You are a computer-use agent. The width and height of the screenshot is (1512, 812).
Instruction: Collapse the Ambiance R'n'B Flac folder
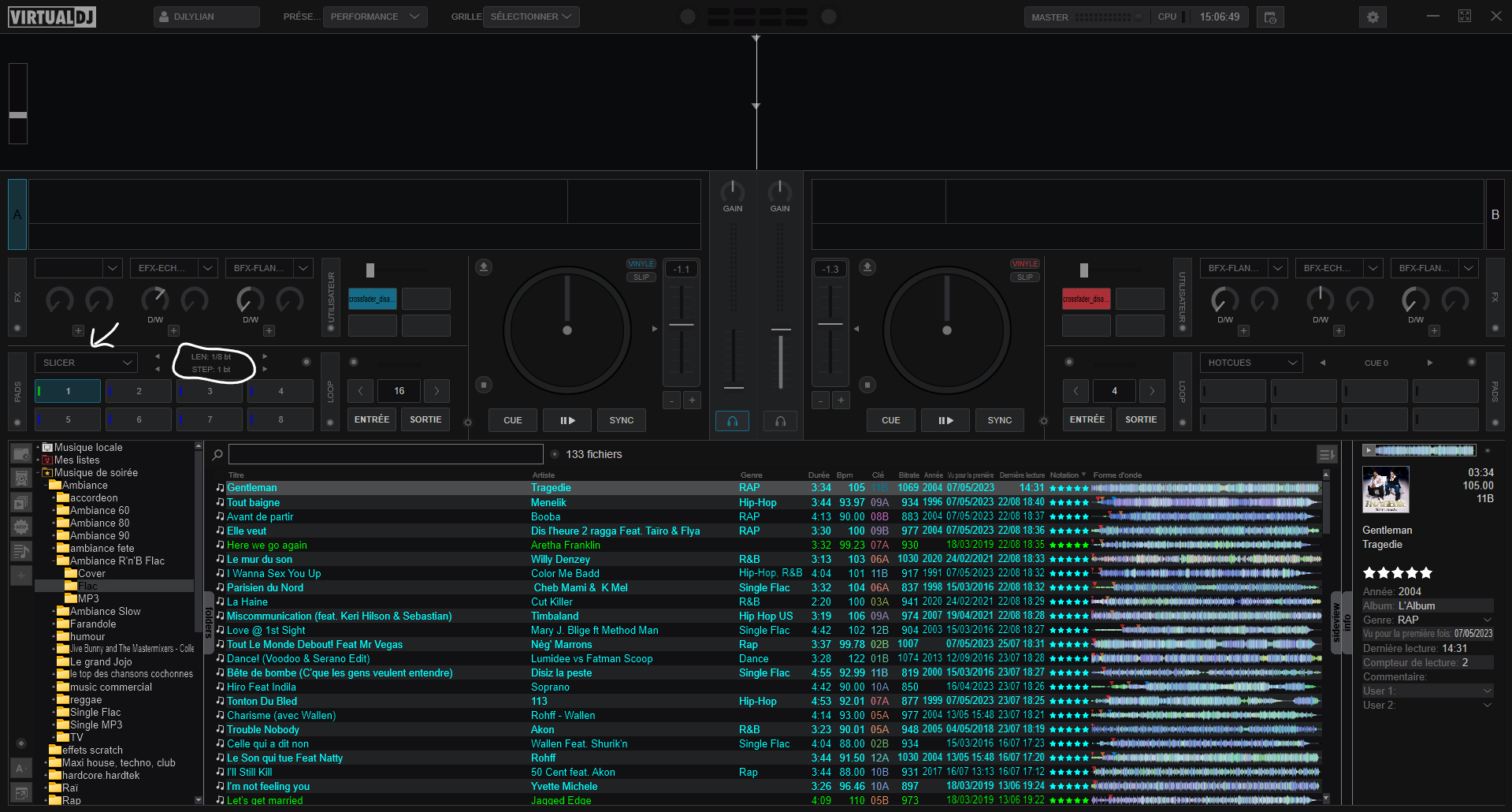point(54,561)
